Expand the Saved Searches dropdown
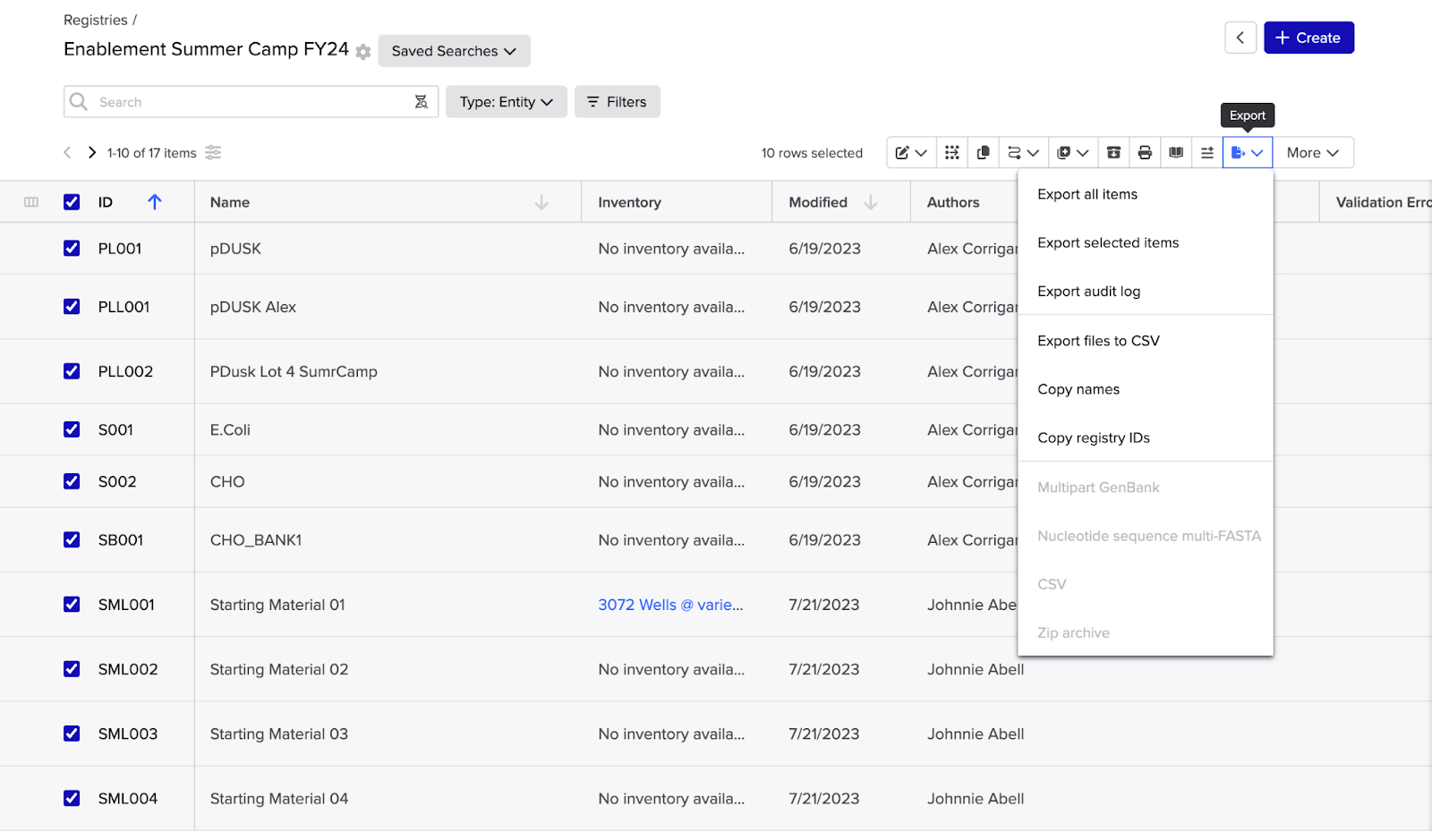 454,51
